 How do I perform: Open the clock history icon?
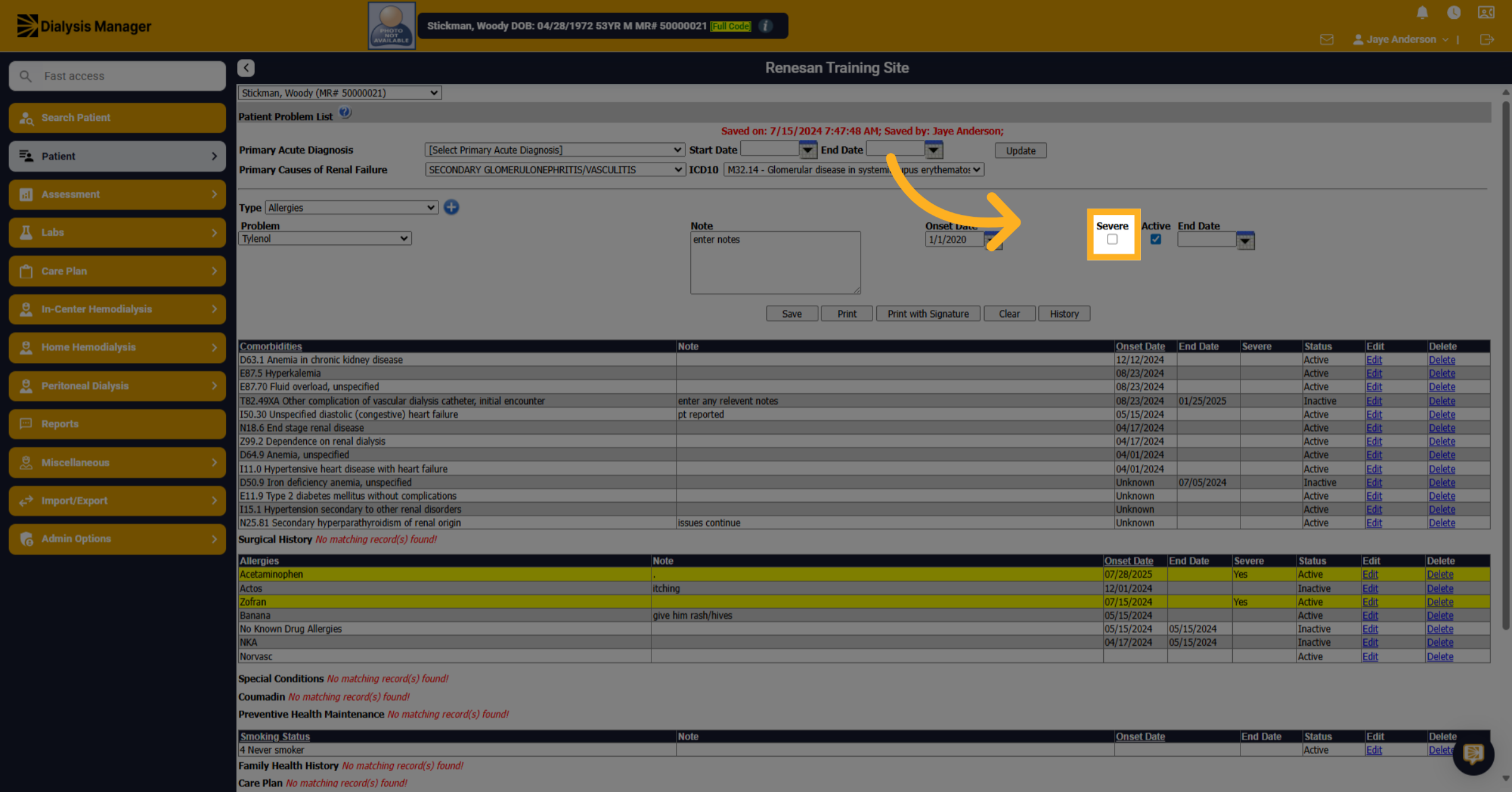[1453, 13]
